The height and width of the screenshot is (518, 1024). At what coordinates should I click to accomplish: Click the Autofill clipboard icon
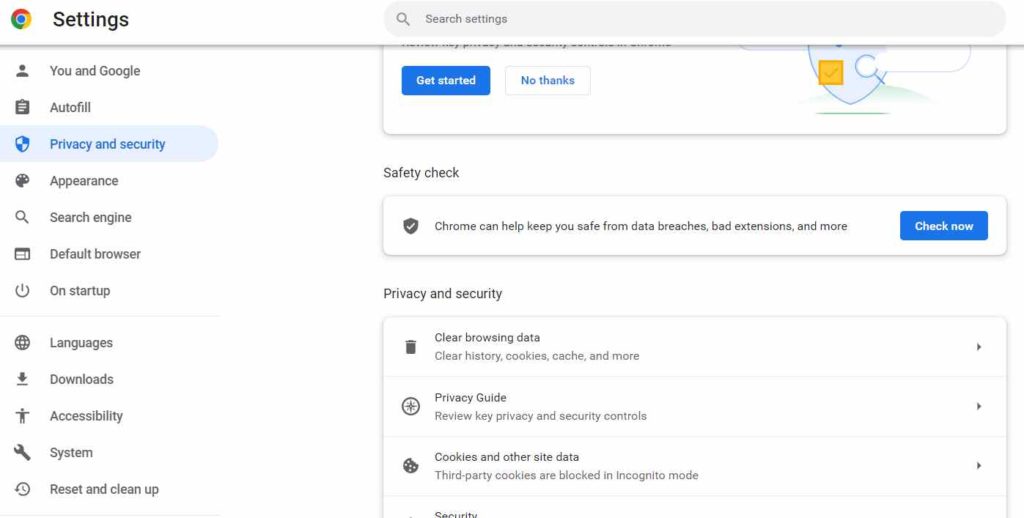point(22,107)
